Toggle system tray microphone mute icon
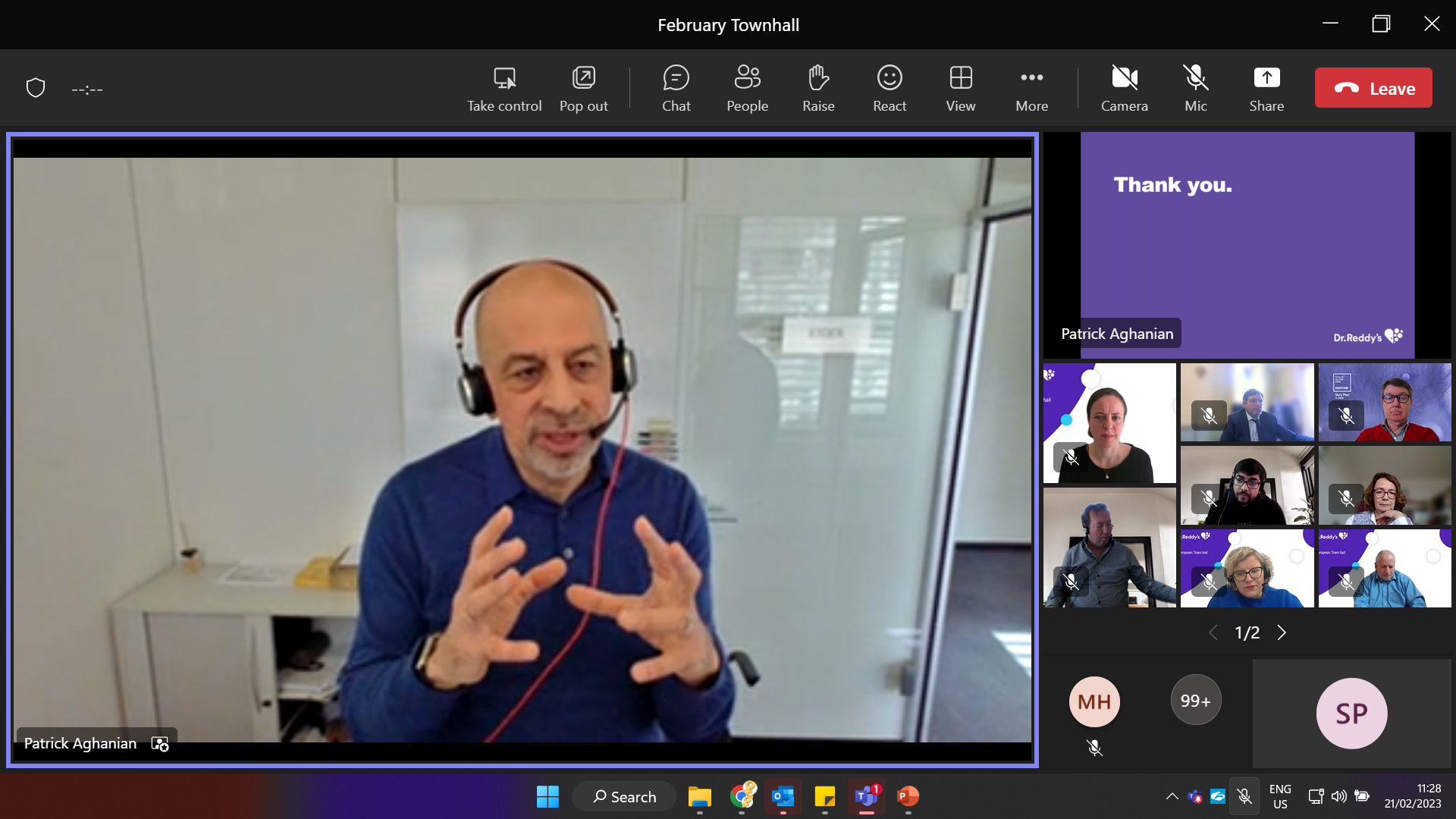Image resolution: width=1456 pixels, height=819 pixels. pos(1244,796)
